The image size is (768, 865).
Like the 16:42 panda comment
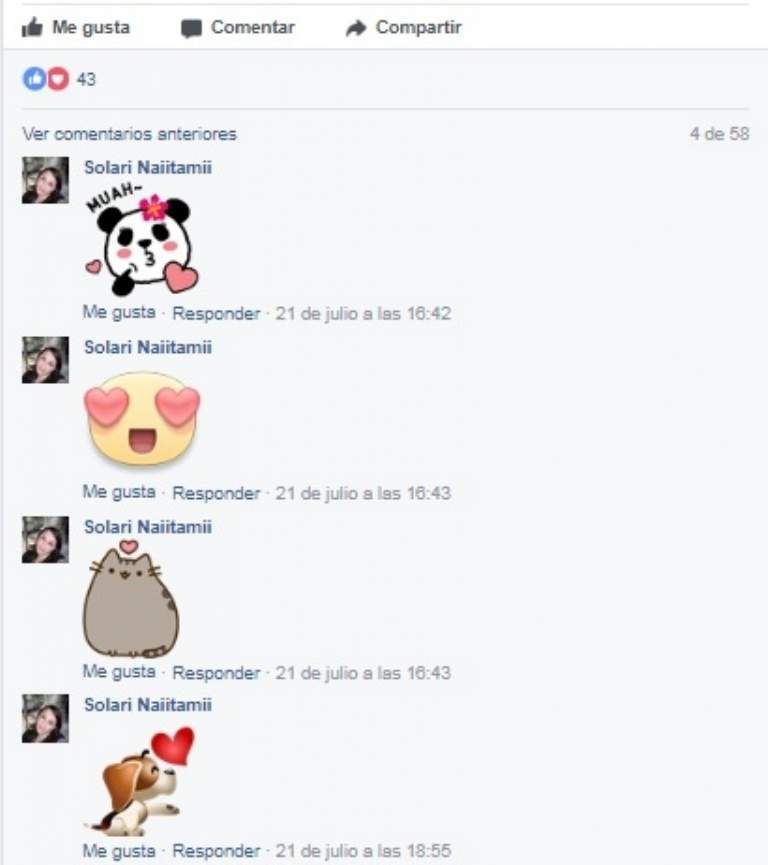coord(119,313)
